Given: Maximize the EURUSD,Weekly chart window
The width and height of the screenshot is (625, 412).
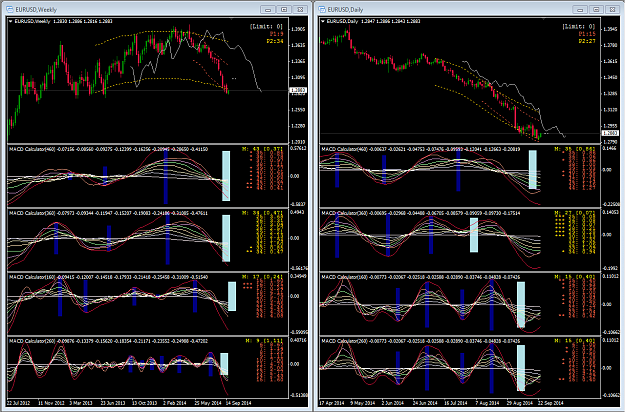Looking at the screenshot, I should (284, 9).
